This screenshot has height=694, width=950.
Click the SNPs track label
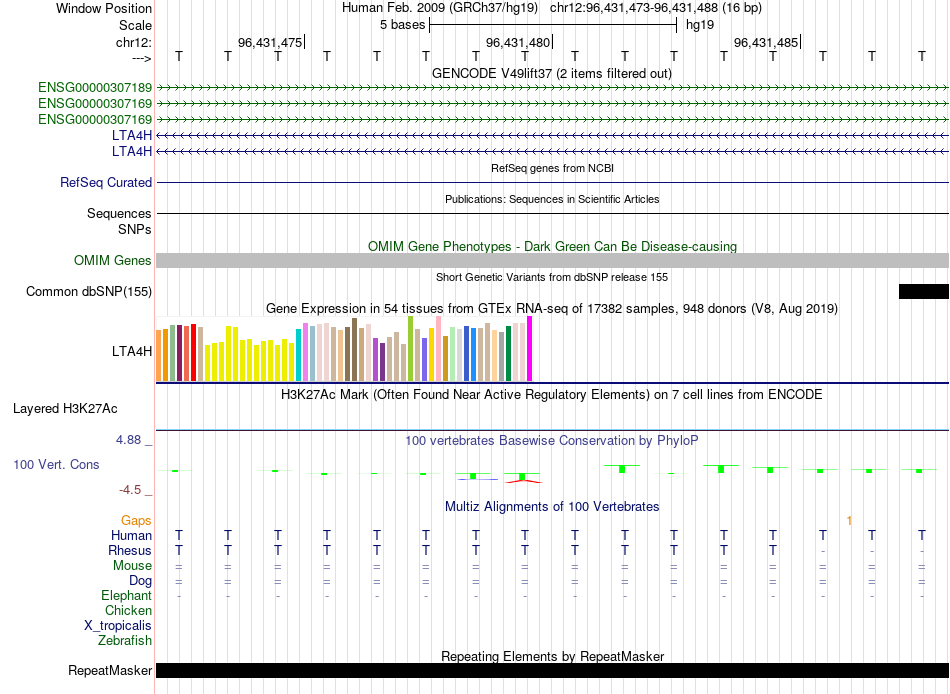click(135, 229)
